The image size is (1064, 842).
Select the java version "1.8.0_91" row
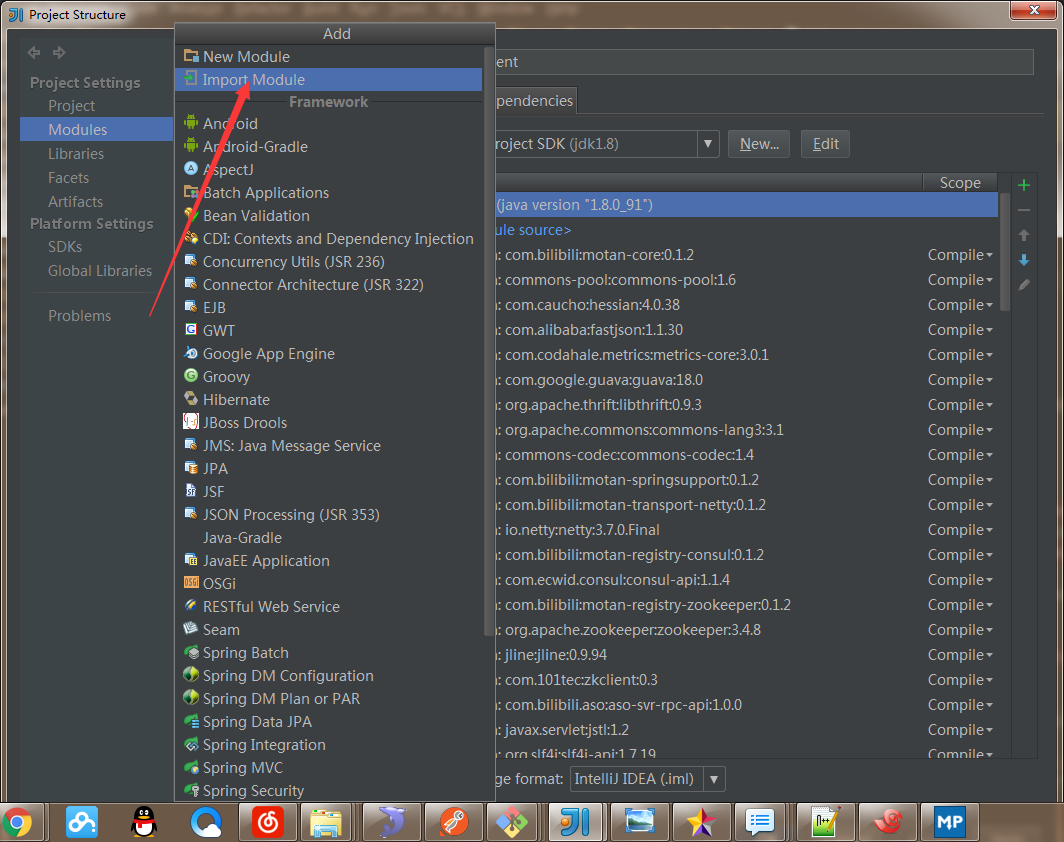click(x=746, y=205)
